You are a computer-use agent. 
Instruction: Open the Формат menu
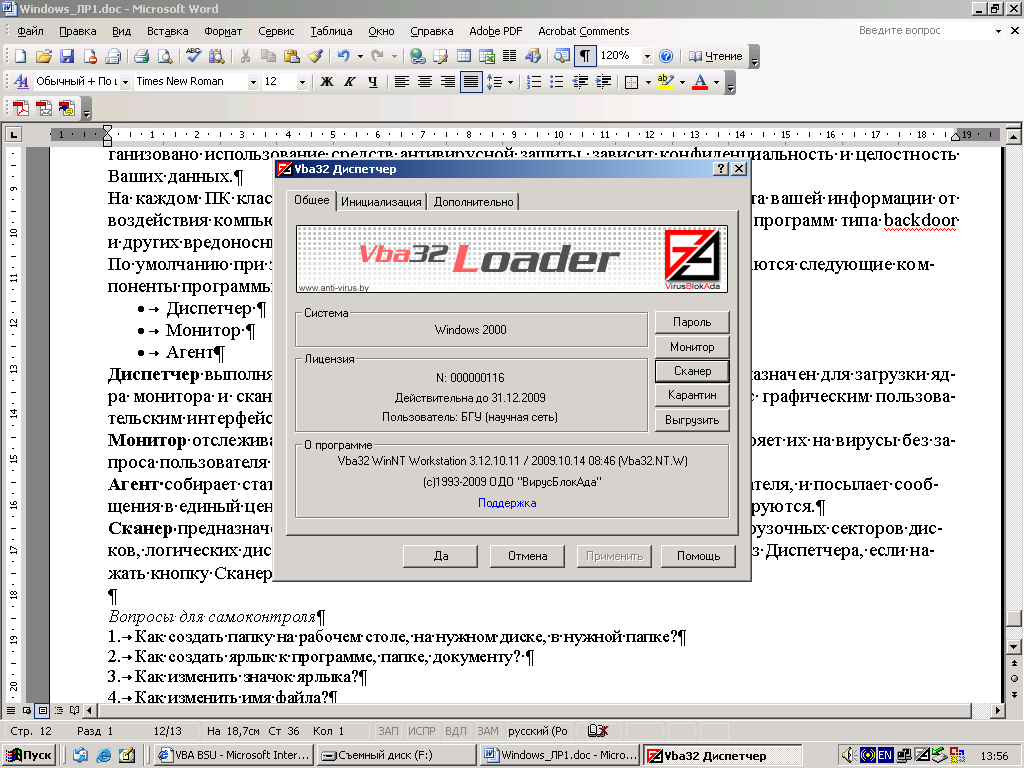pos(223,31)
